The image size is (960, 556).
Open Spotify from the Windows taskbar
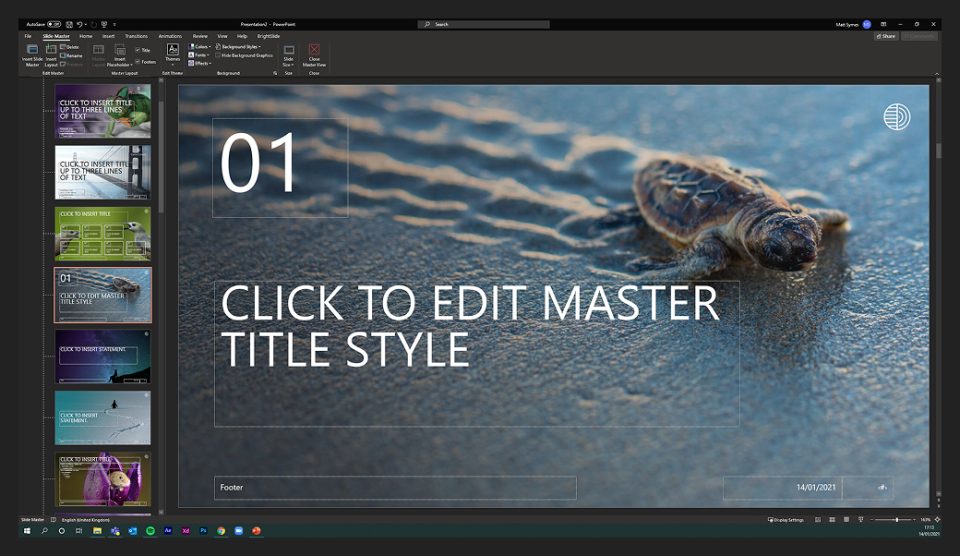click(x=149, y=531)
